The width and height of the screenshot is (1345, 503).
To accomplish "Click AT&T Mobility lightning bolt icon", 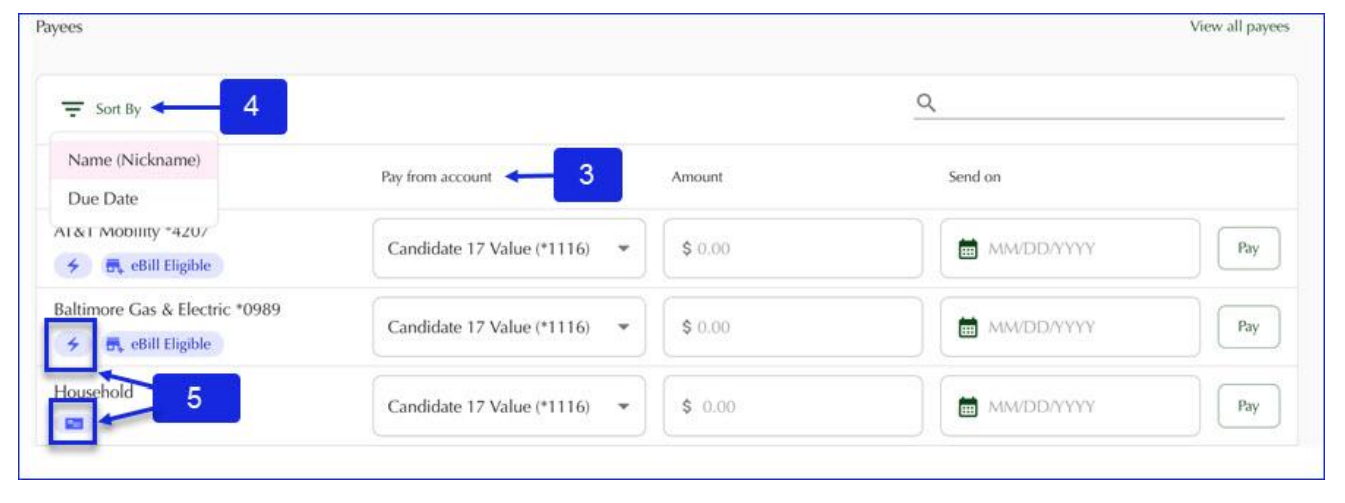I will pyautogui.click(x=74, y=265).
